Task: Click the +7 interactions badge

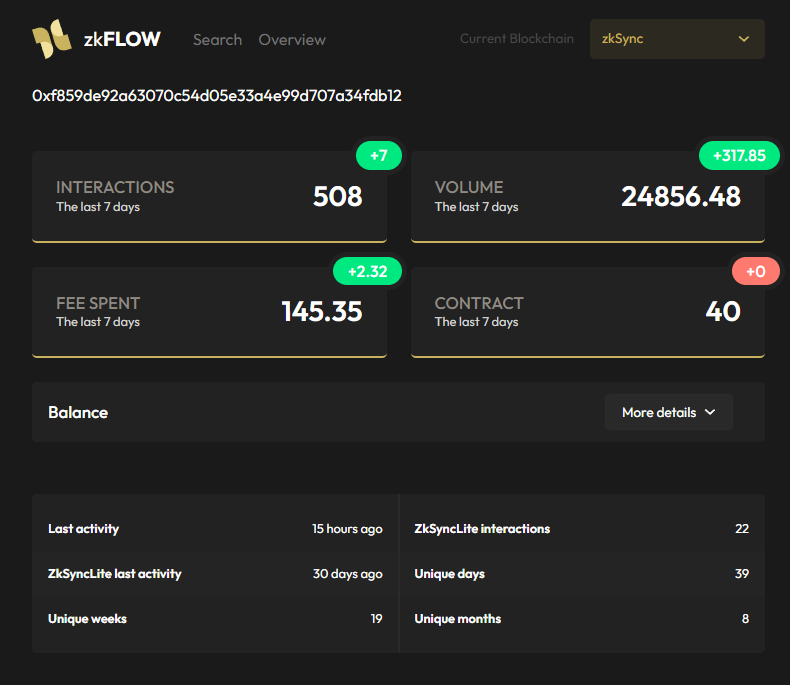Action: [378, 156]
